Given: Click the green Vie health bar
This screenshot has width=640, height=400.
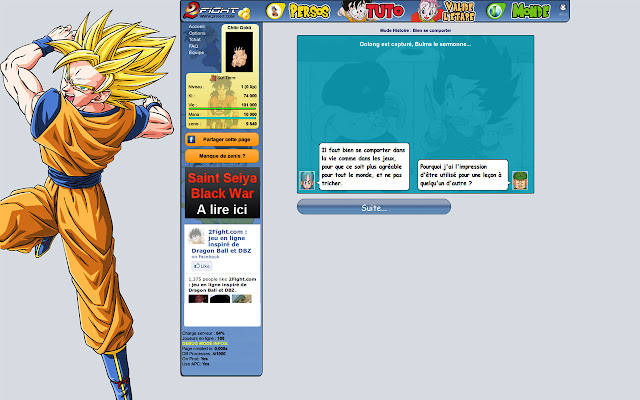Looking at the screenshot, I should tap(222, 109).
